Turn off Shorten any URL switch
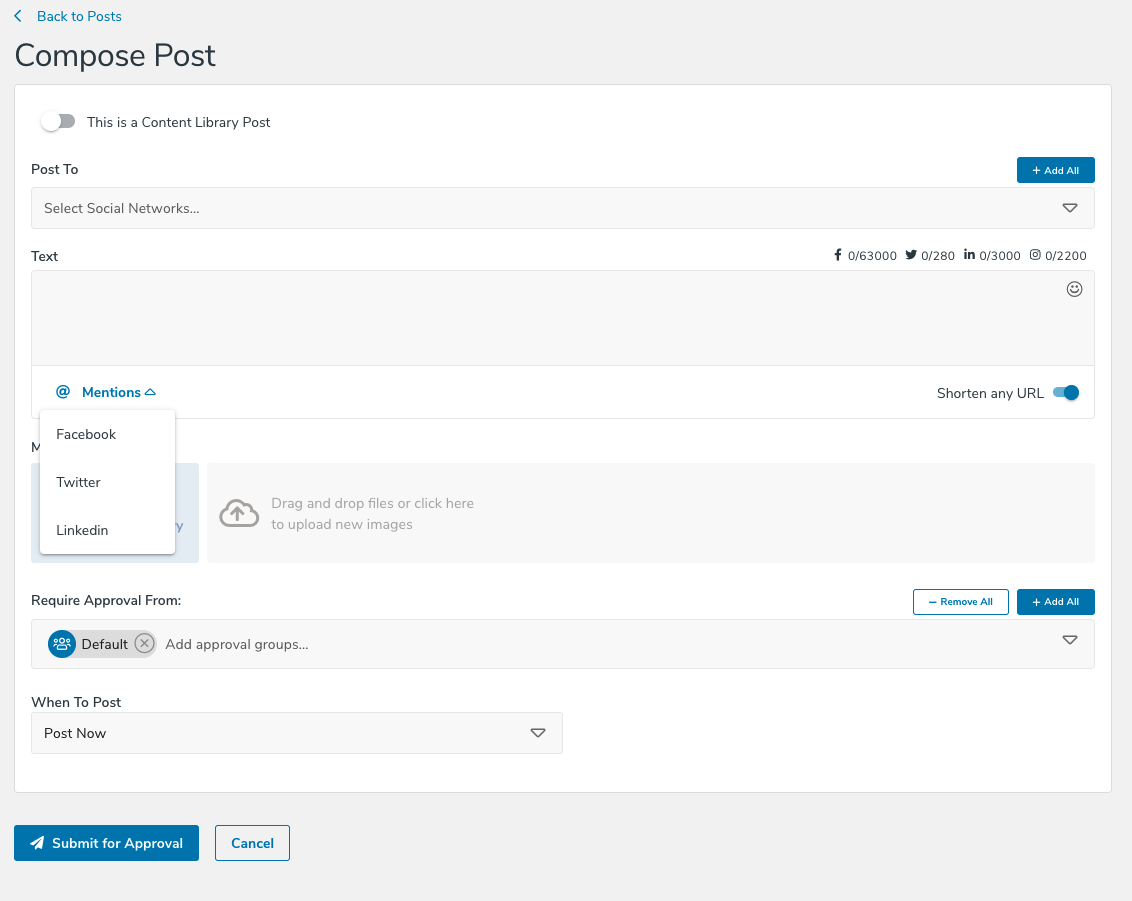Viewport: 1132px width, 901px height. pyautogui.click(x=1066, y=393)
